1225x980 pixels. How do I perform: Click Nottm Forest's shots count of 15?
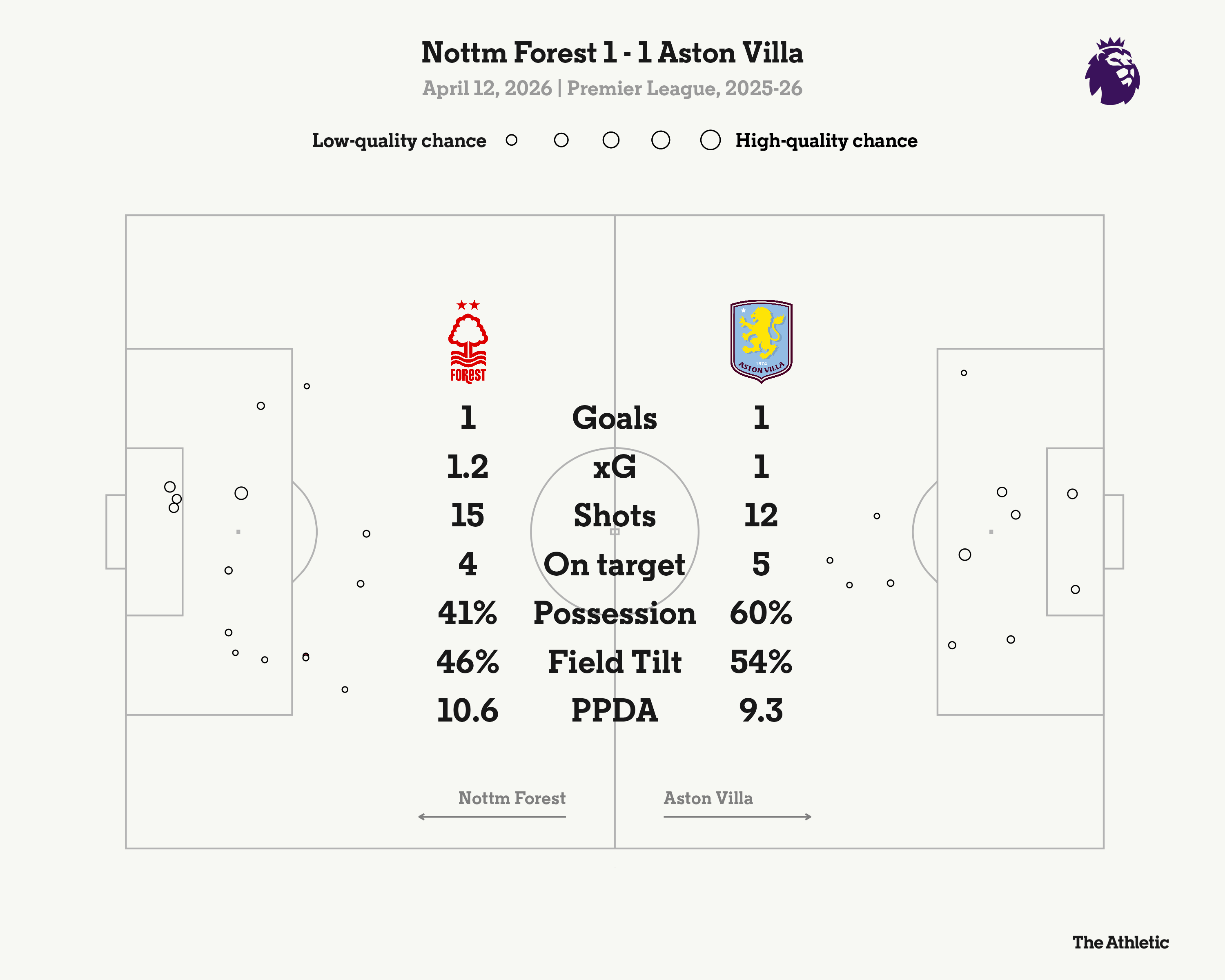click(467, 515)
